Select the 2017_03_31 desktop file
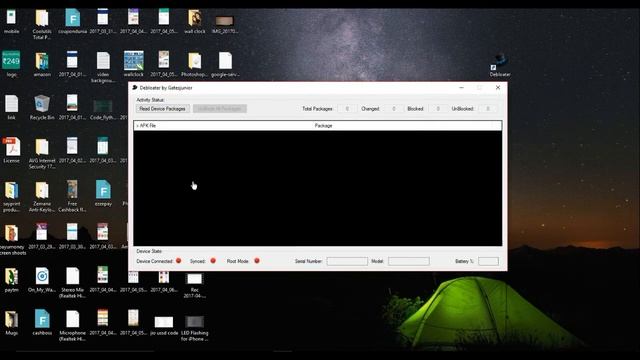The width and height of the screenshot is (640, 360). click(103, 21)
